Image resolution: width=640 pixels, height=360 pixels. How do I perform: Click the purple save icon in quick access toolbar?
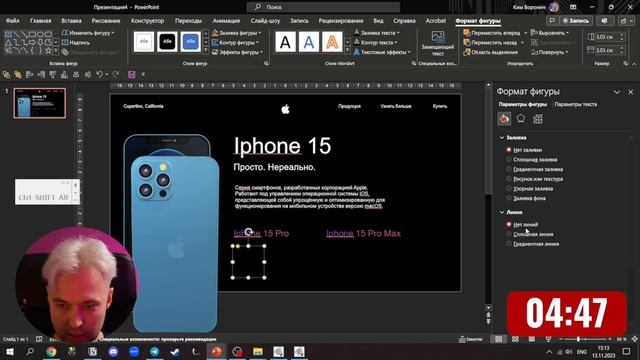click(131, 74)
